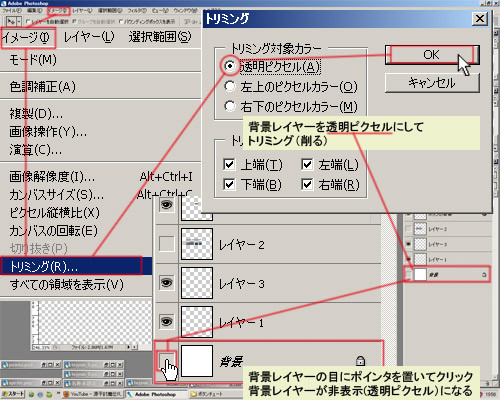The height and width of the screenshot is (400, 500).
Task: Open the enlarged イメージ(I) menu
Action: (x=27, y=37)
